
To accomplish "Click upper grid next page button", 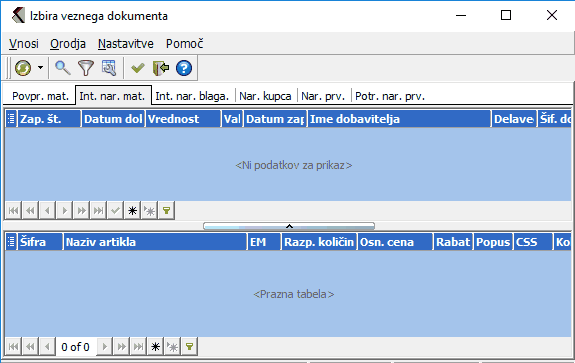I will point(81,210).
